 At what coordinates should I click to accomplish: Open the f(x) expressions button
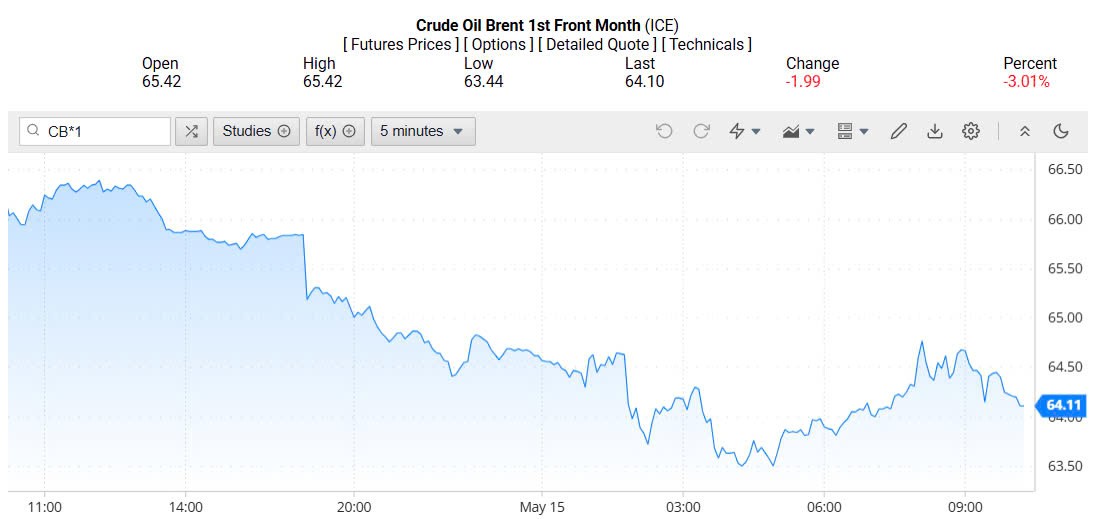(334, 131)
